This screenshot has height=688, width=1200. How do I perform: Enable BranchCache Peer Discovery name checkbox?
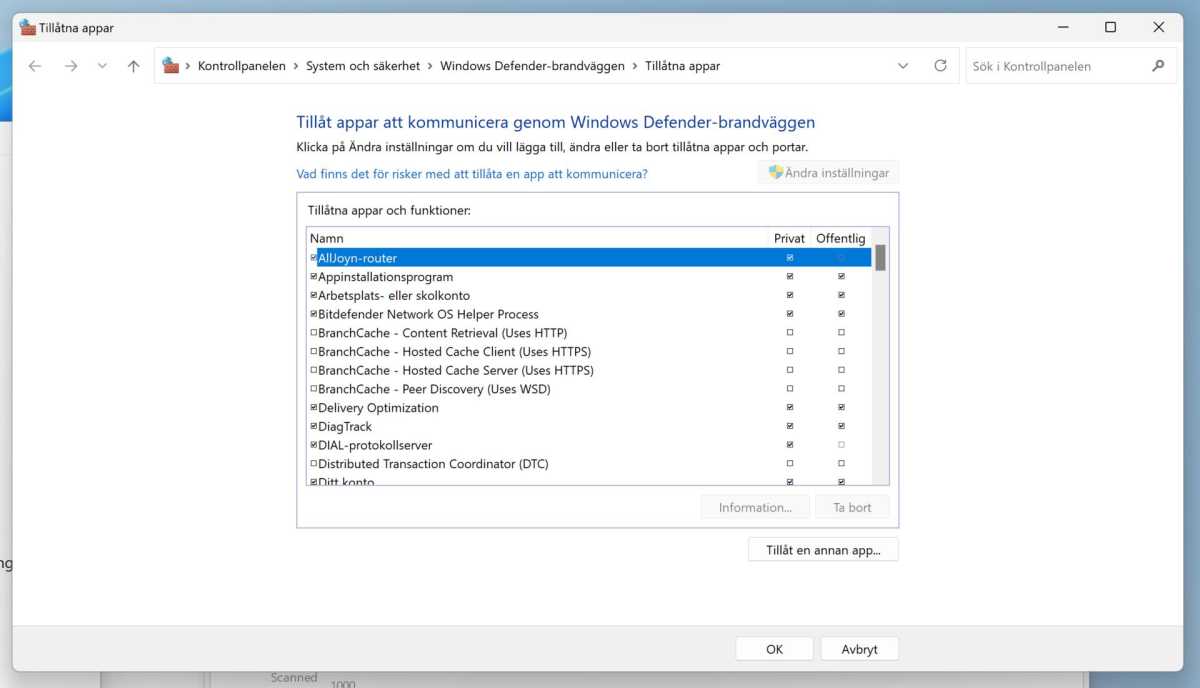[x=314, y=389]
